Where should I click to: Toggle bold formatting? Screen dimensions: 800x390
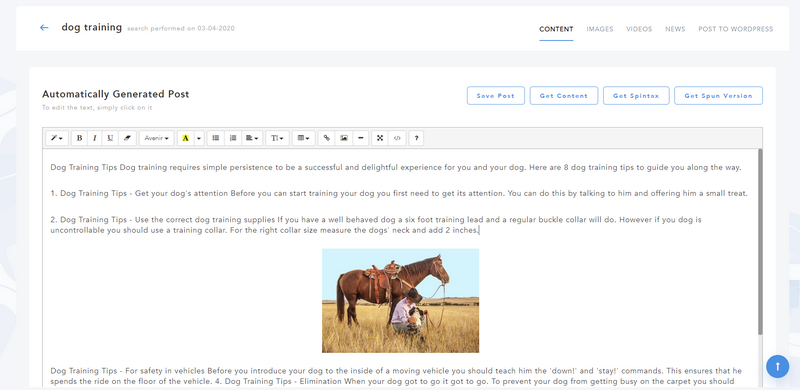79,138
